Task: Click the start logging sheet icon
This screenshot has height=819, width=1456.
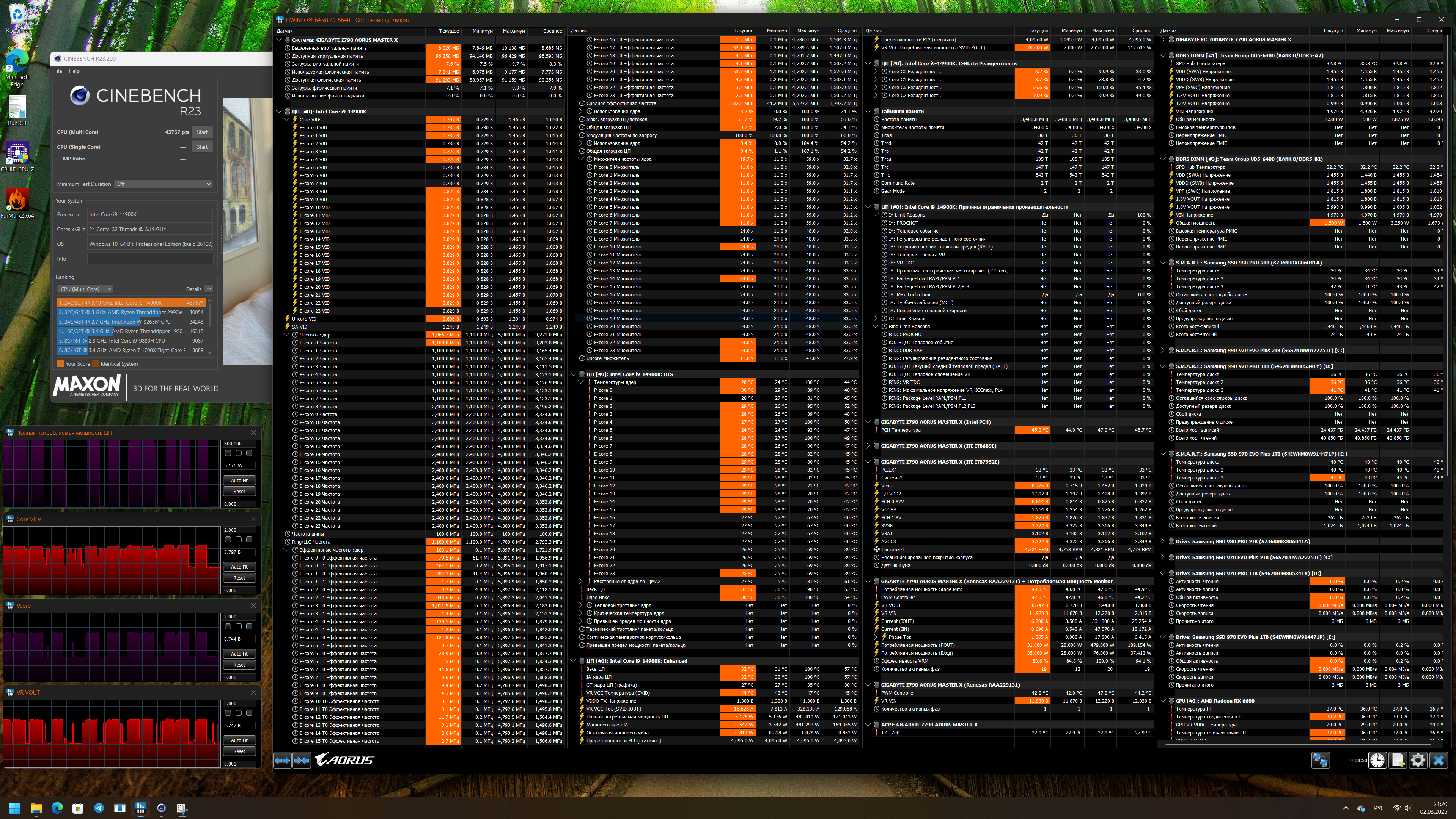Action: coord(1397,760)
